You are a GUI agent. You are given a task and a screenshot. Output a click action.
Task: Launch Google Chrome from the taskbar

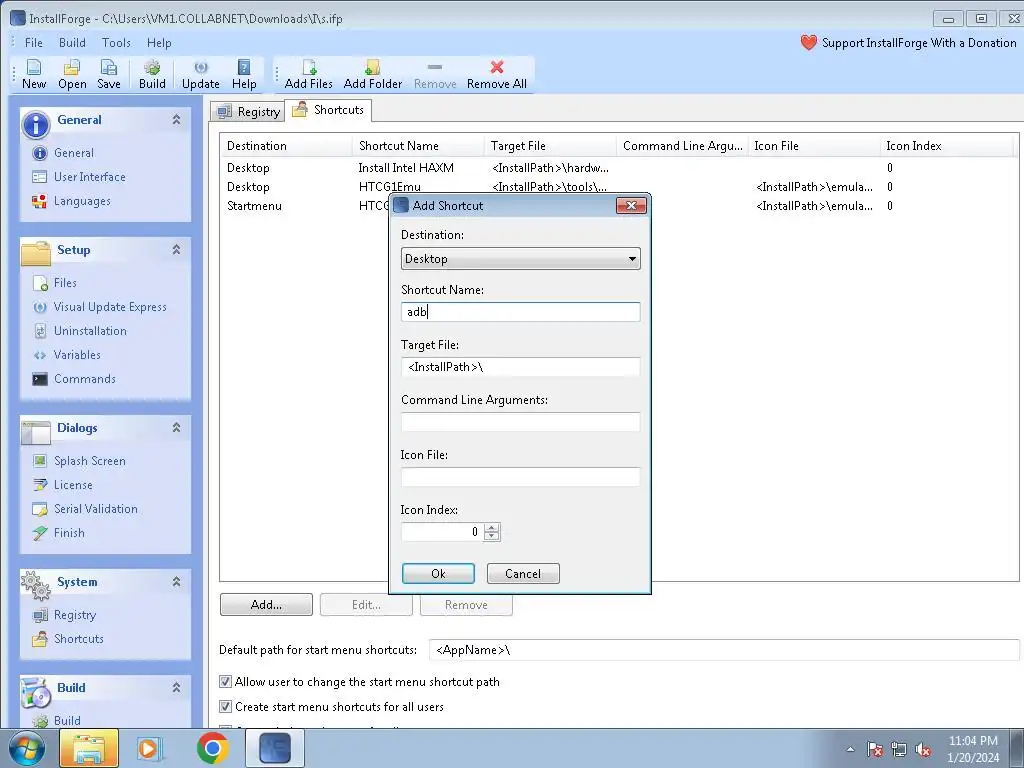pyautogui.click(x=212, y=748)
